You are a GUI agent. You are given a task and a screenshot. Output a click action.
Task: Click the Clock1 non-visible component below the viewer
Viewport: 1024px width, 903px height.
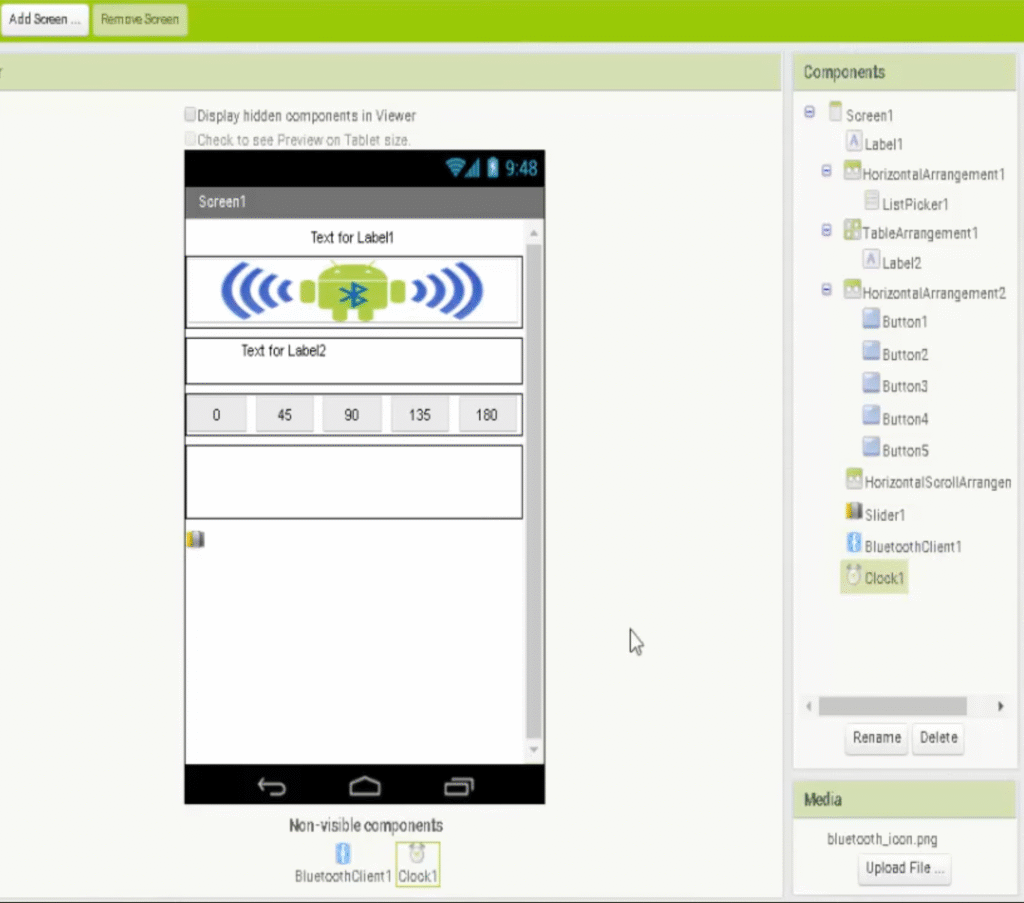[x=417, y=854]
